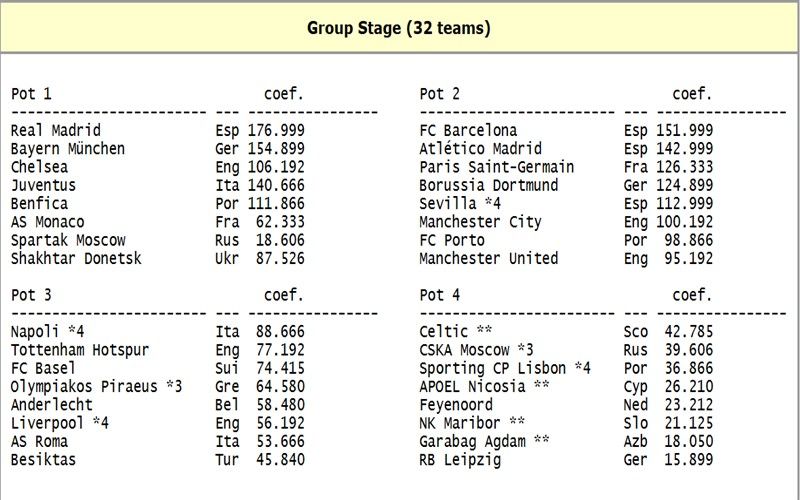Click FC Barcelona in Pot 2
Viewport: 800px width, 500px height.
point(468,131)
